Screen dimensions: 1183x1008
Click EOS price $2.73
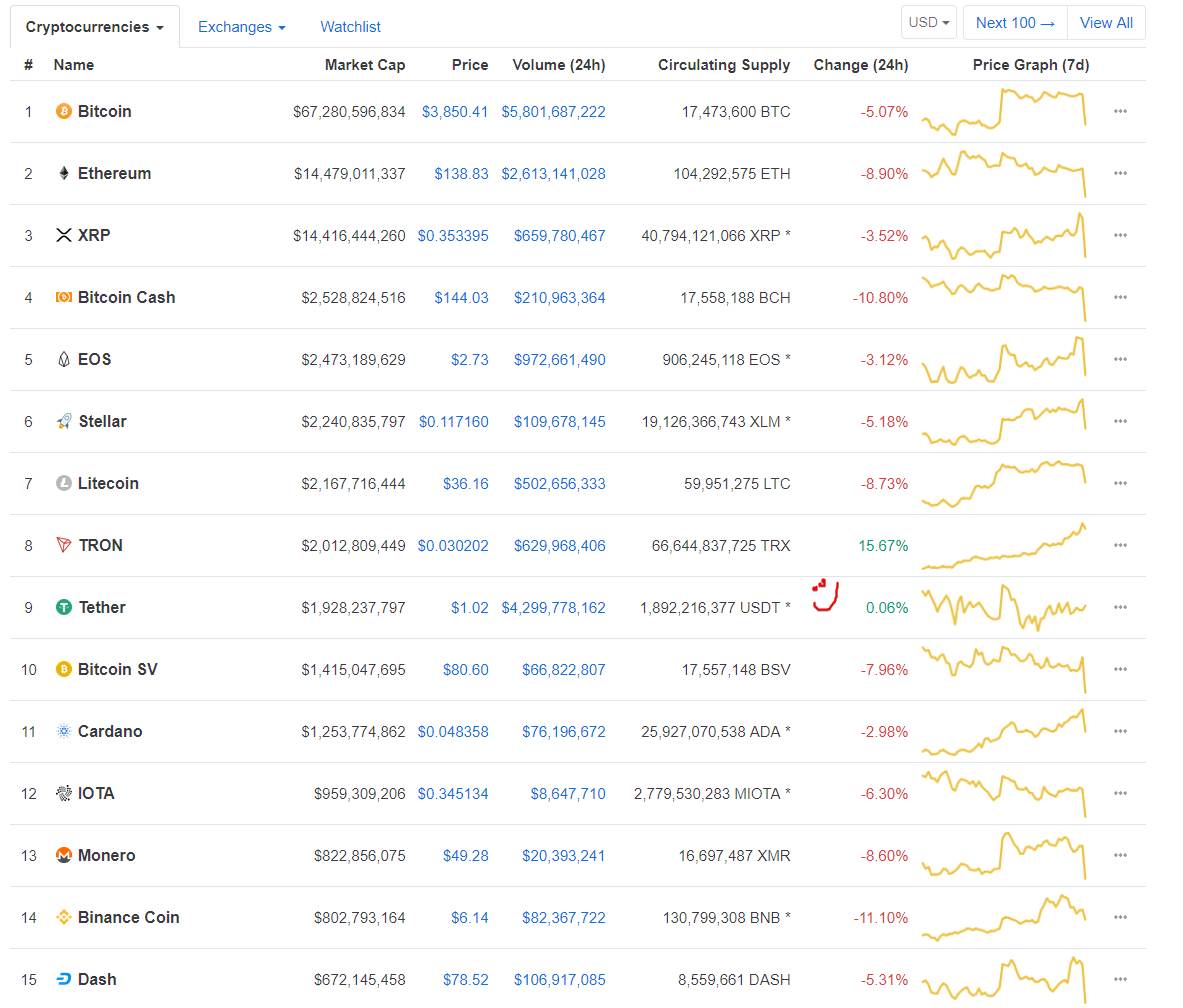click(x=469, y=360)
